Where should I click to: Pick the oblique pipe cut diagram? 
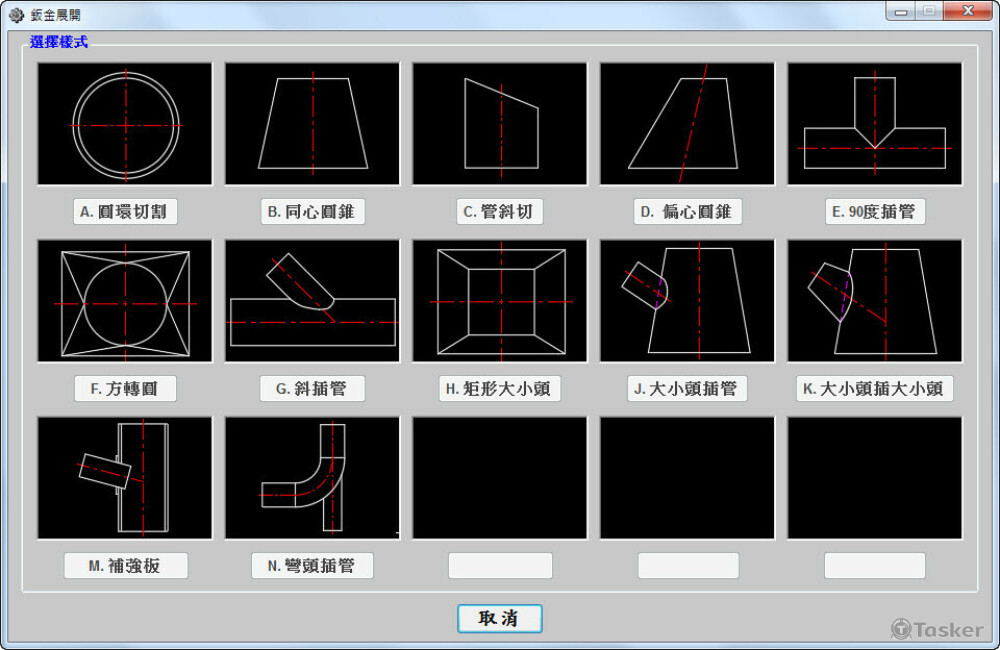point(500,124)
